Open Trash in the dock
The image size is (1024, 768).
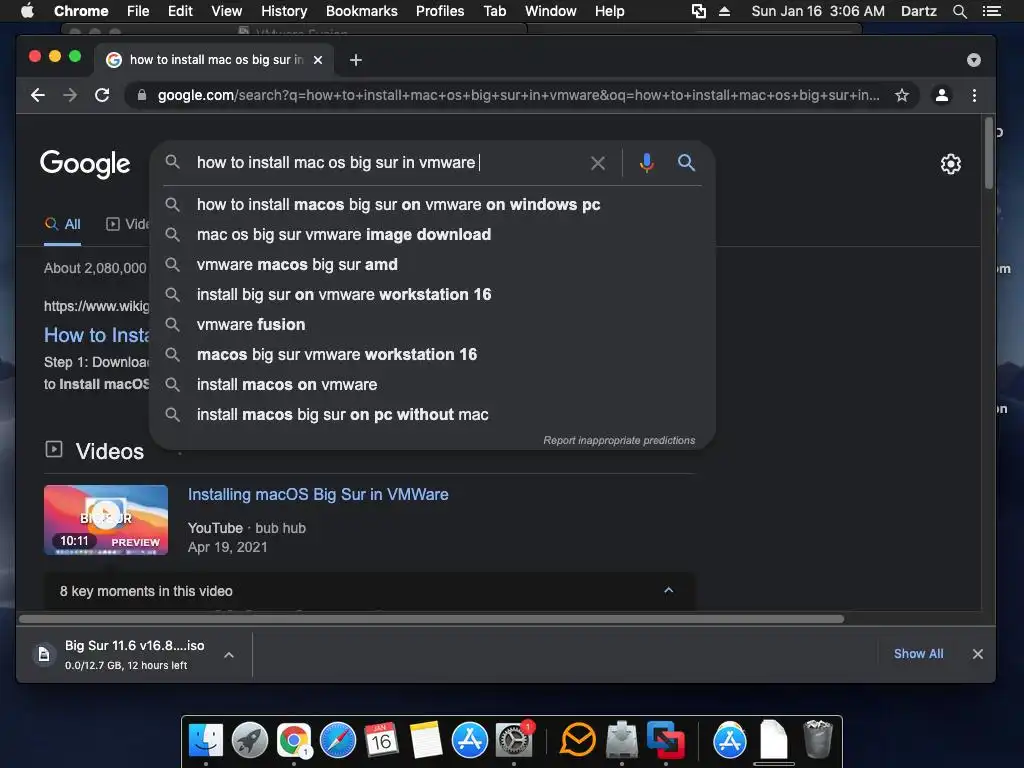[x=817, y=739]
